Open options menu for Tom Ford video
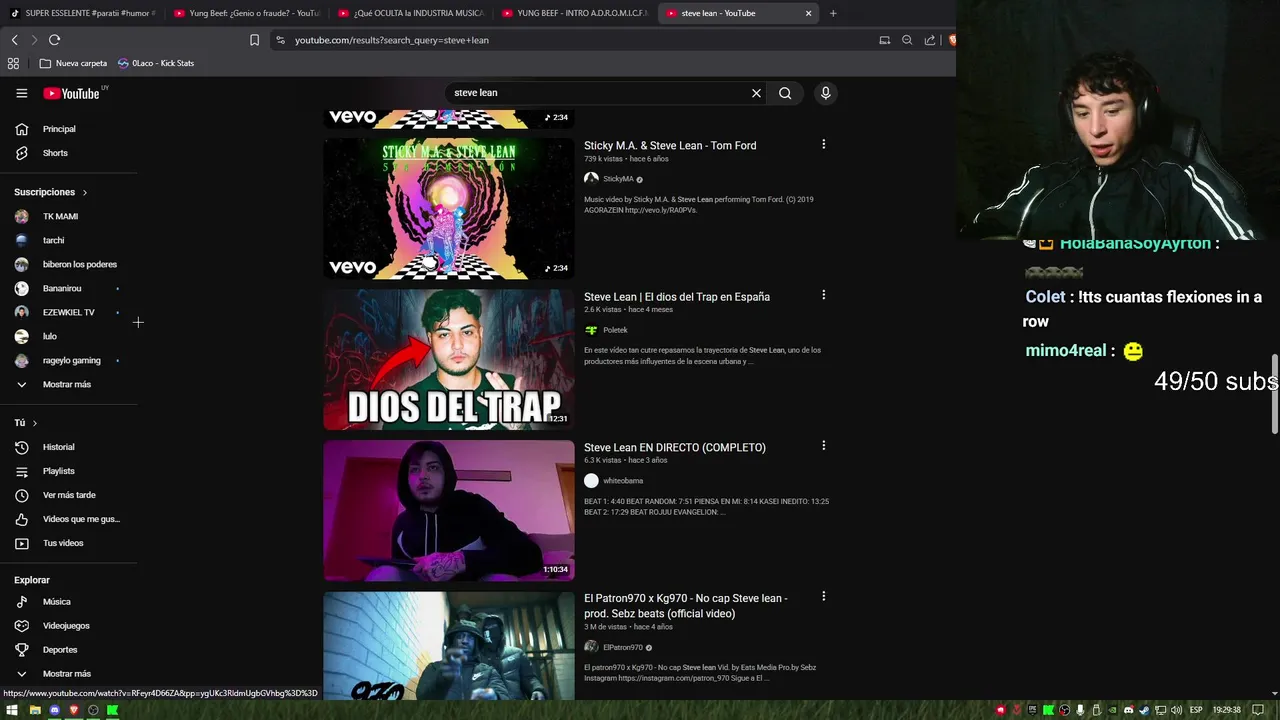 pos(823,144)
